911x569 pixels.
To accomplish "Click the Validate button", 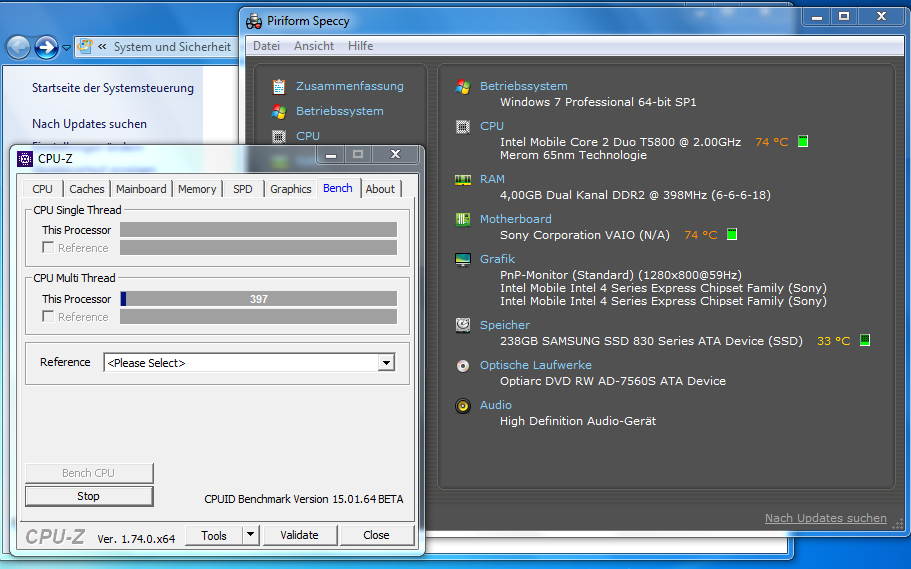I will (299, 535).
